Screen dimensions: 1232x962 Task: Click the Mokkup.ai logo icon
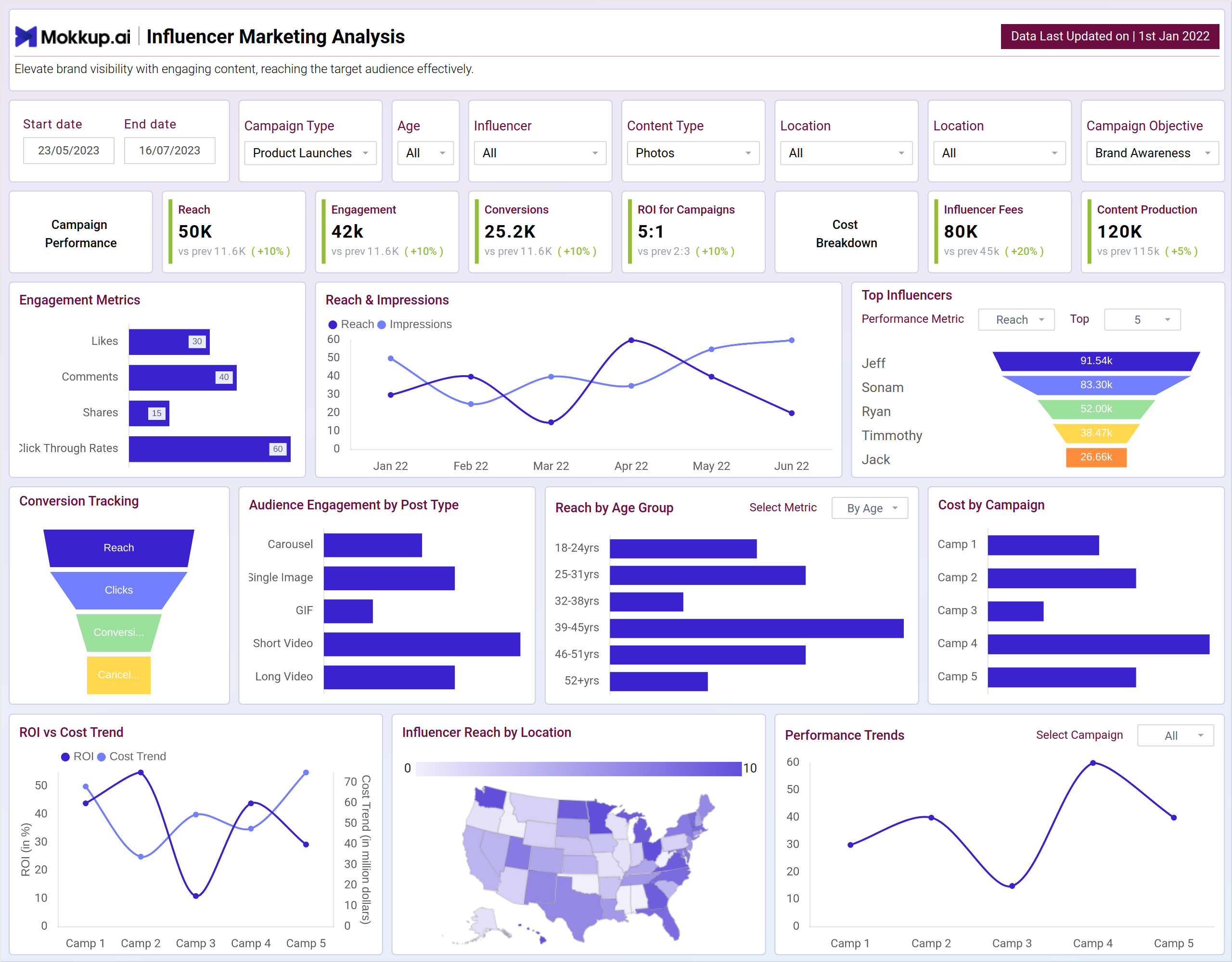pyautogui.click(x=26, y=37)
